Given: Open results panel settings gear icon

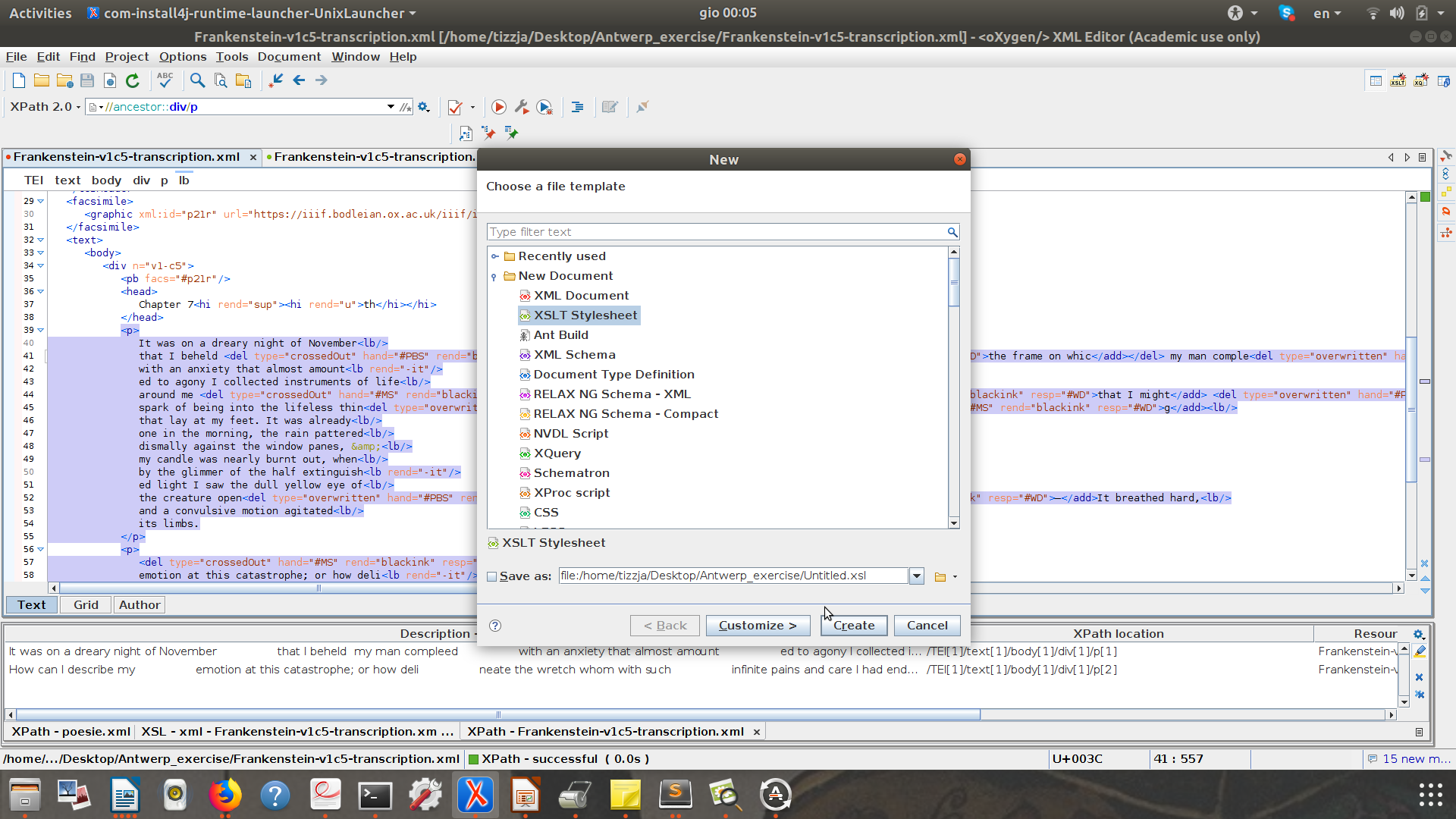Looking at the screenshot, I should tap(1419, 634).
